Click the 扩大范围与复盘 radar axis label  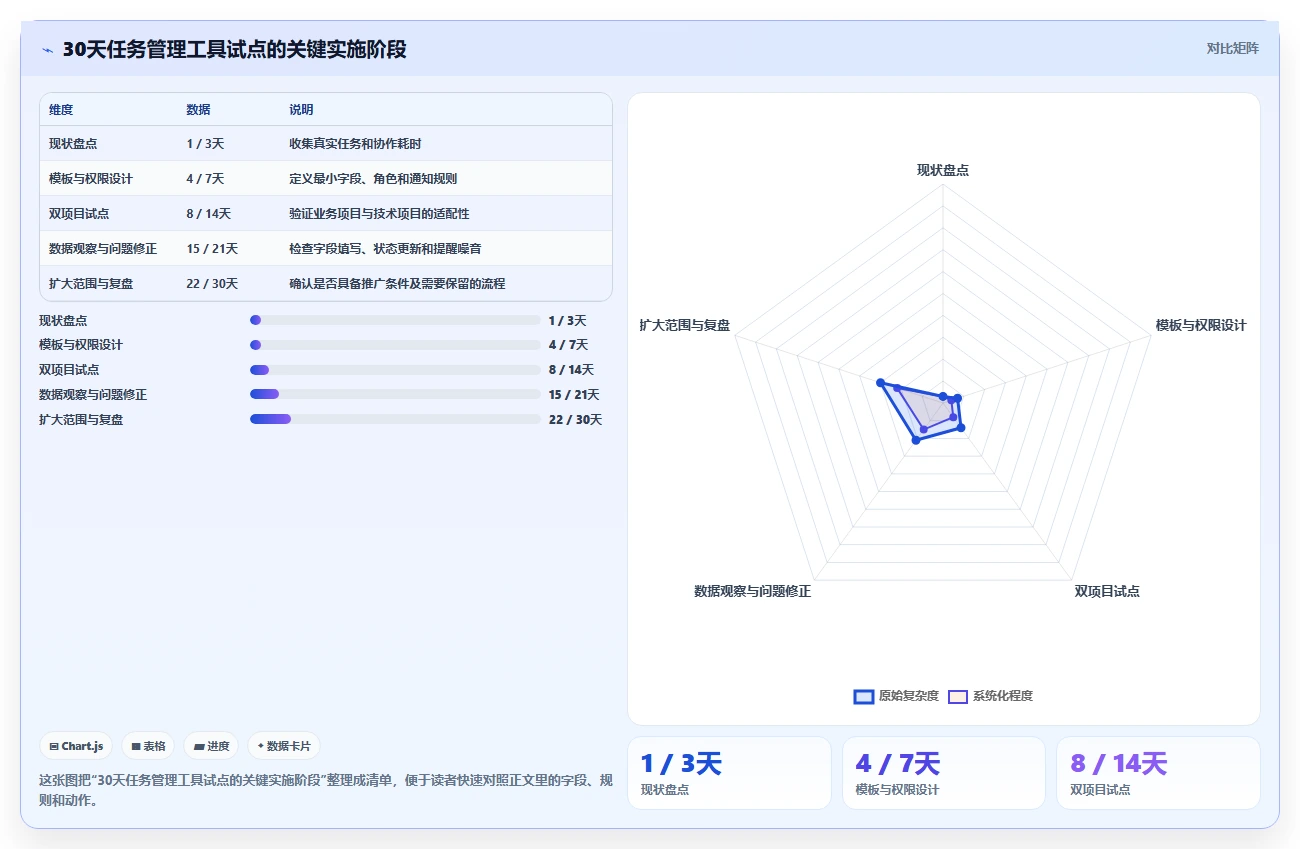685,326
